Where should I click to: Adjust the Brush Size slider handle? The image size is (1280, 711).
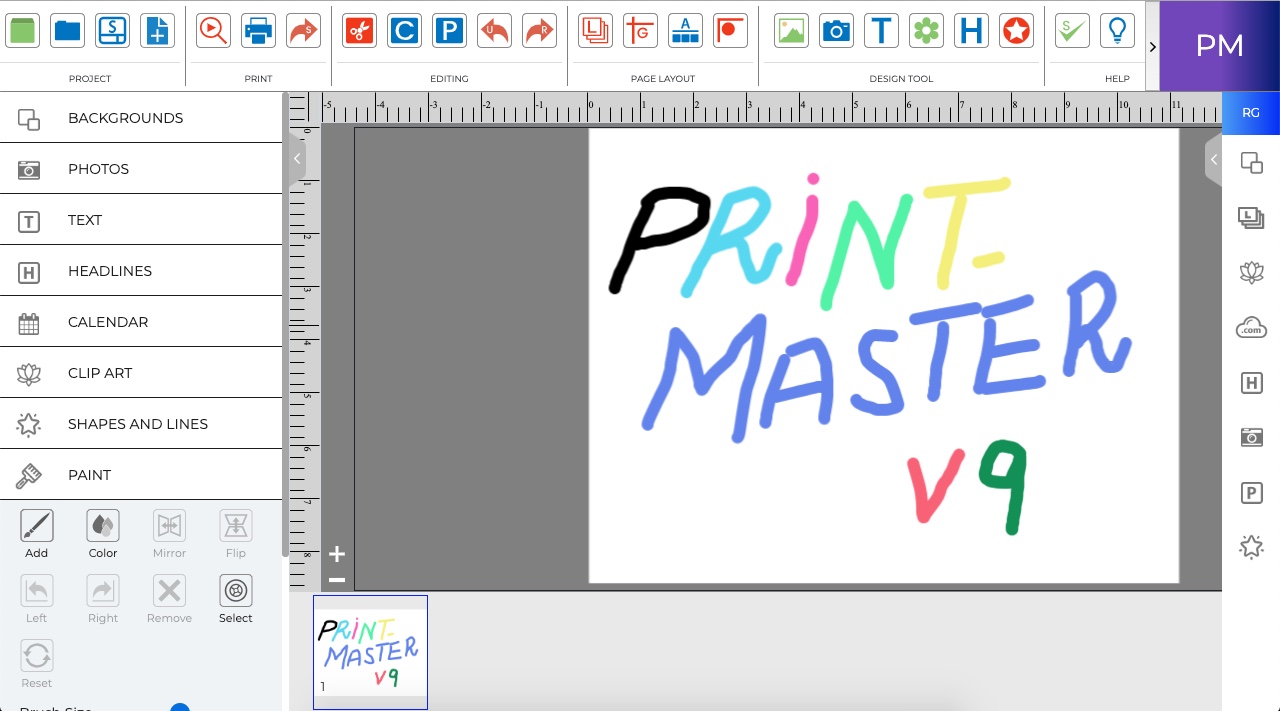[180, 708]
